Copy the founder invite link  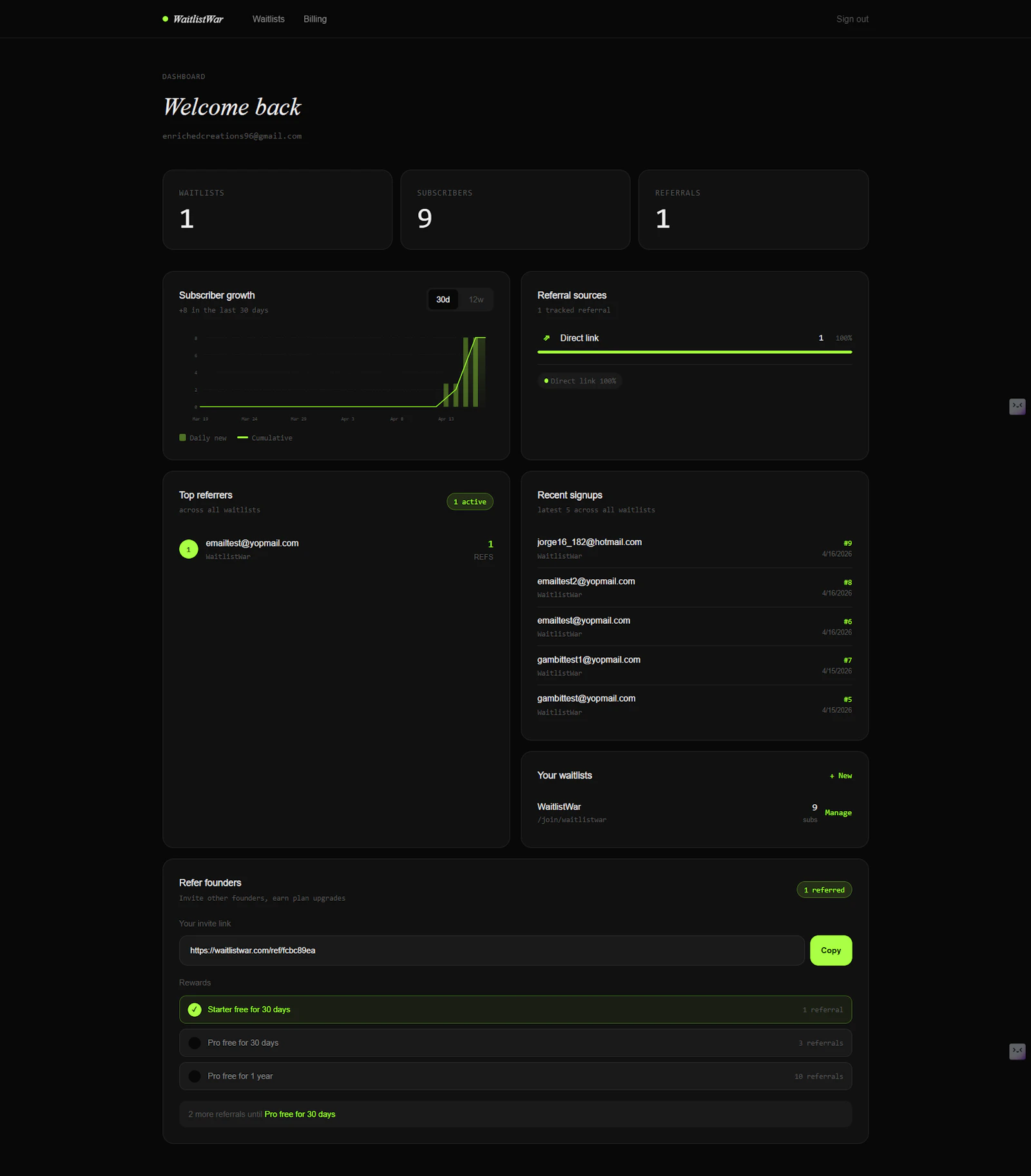[x=831, y=950]
